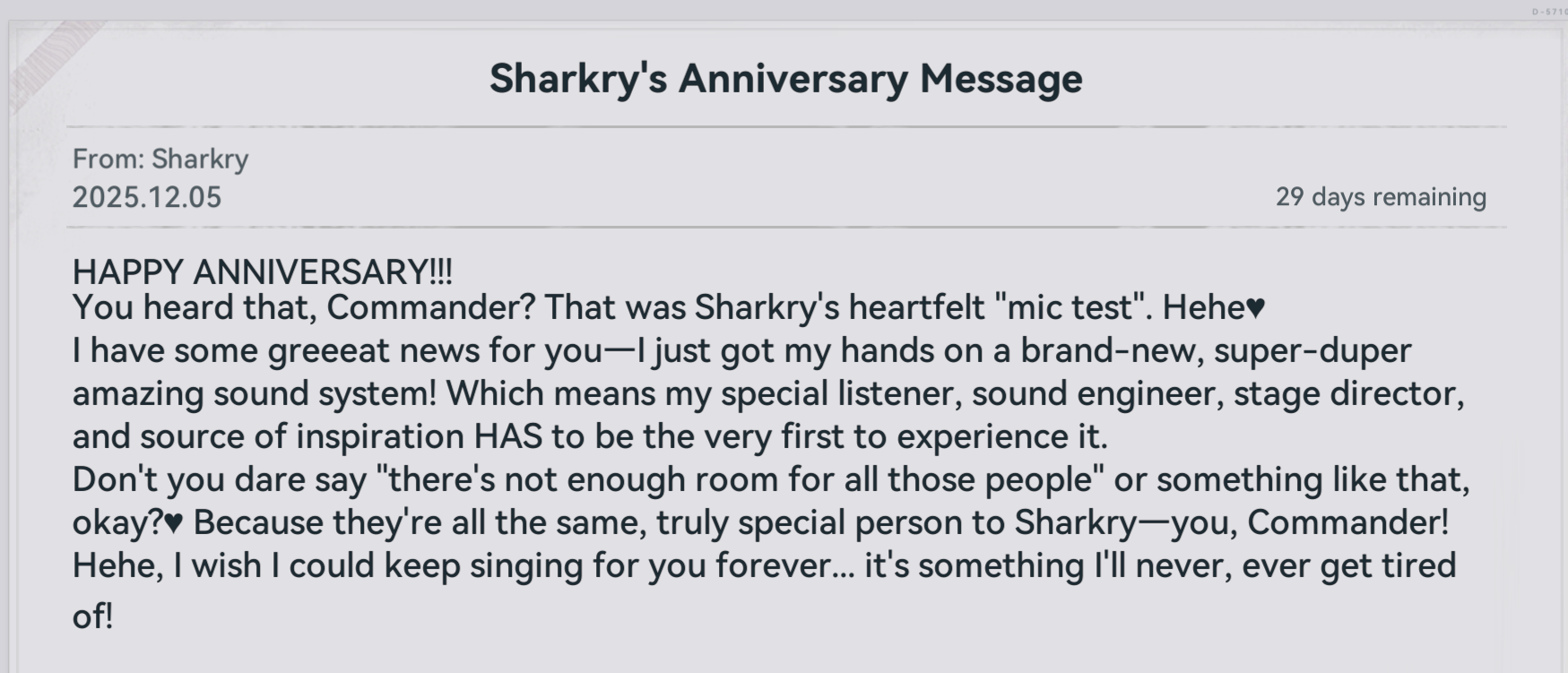Click the "D-5710" label in the corner
The width and height of the screenshot is (1568, 673).
(1549, 12)
